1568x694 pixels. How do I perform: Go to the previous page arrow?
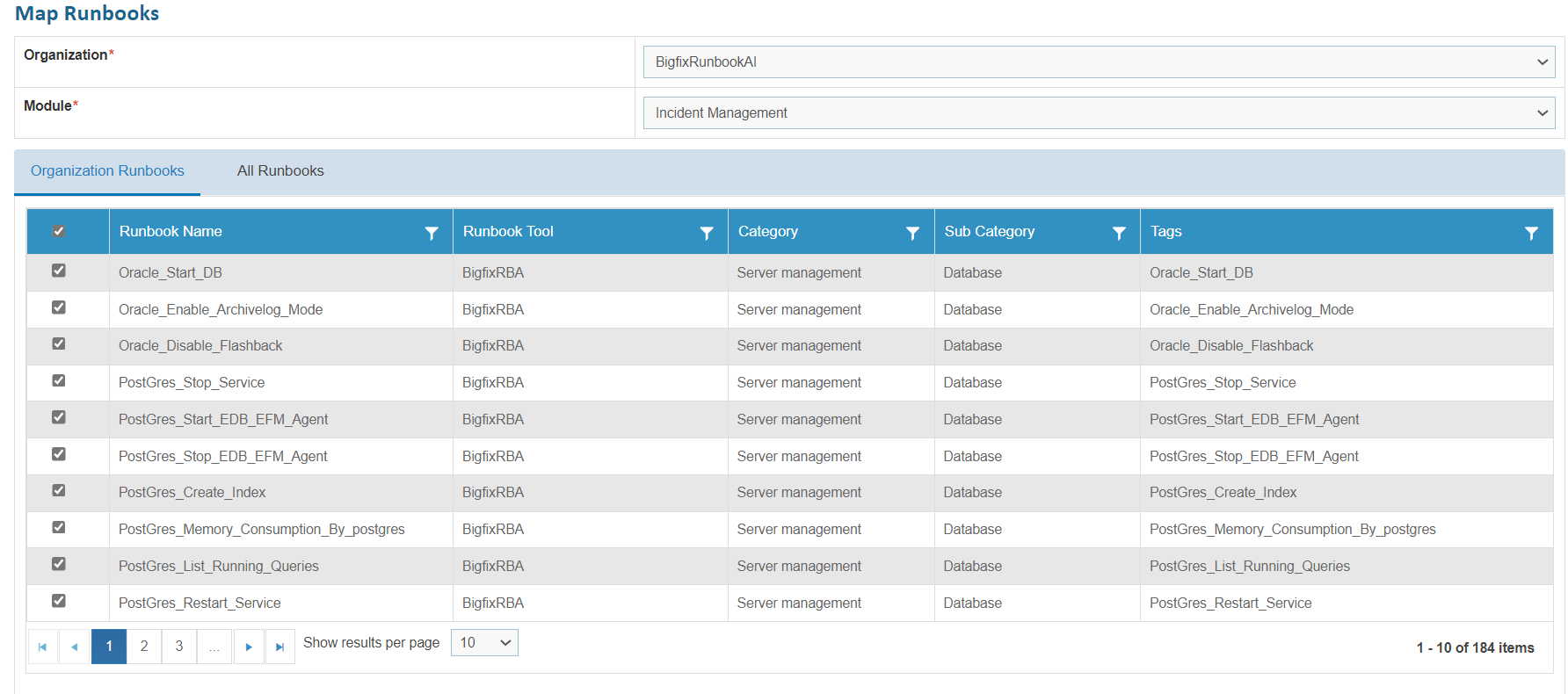pos(75,647)
